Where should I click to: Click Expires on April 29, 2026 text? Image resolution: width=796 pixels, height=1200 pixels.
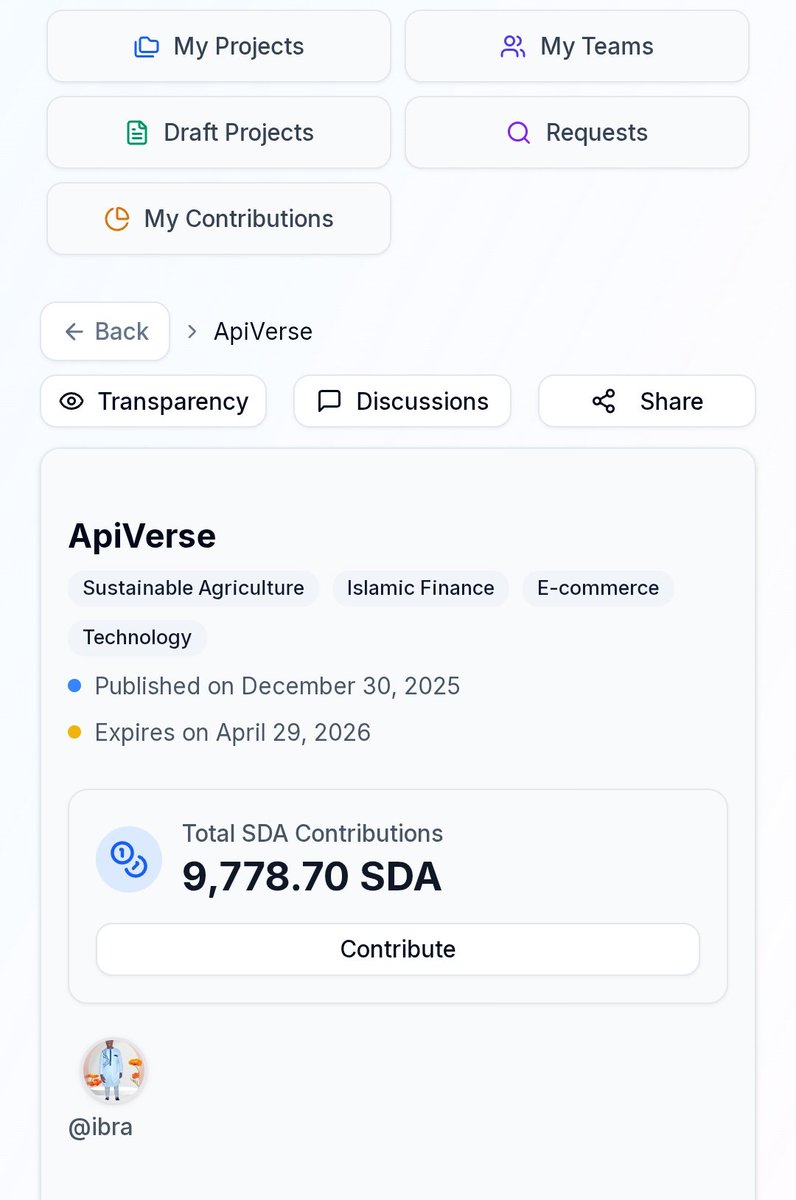[x=233, y=732]
